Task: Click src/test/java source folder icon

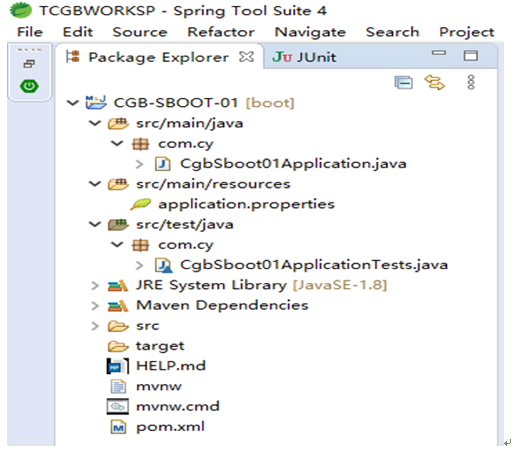Action: coord(118,224)
